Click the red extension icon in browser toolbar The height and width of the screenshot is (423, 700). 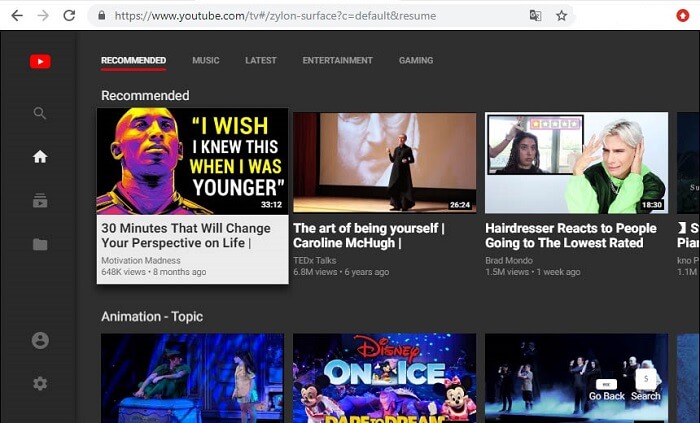coord(683,16)
